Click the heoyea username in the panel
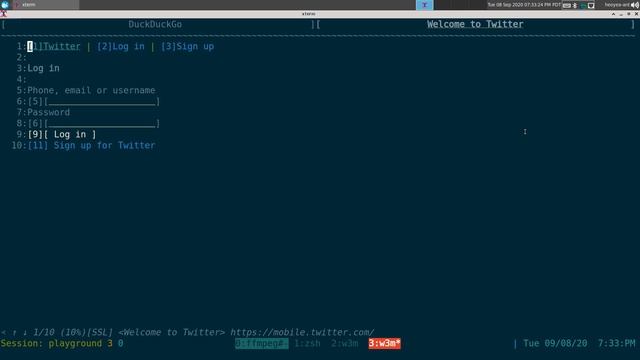640x360 pixels. tap(617, 5)
